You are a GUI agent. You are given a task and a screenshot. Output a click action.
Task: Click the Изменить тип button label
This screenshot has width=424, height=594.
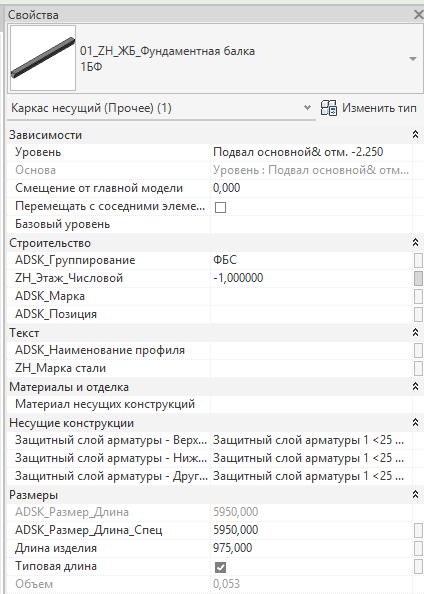click(379, 108)
